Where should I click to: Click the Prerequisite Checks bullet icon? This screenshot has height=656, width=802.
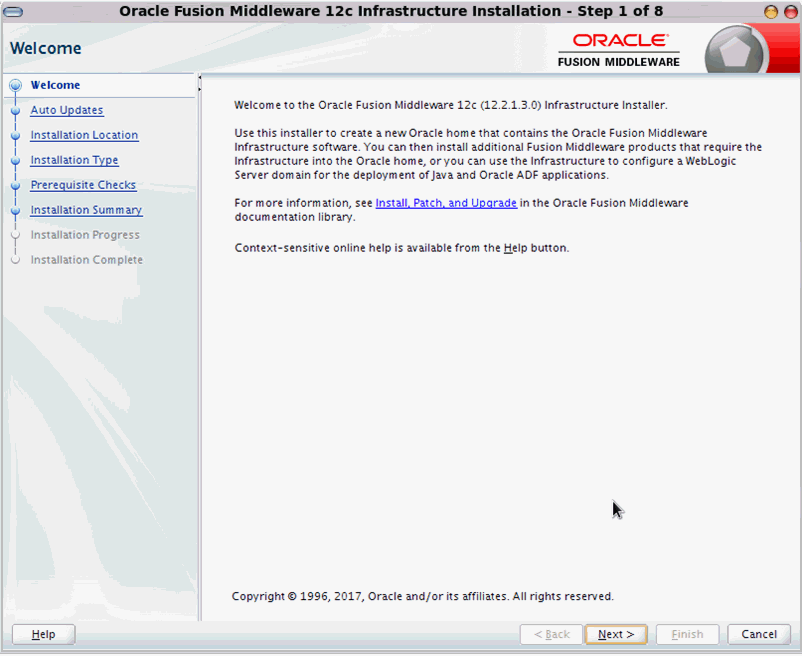tap(16, 185)
